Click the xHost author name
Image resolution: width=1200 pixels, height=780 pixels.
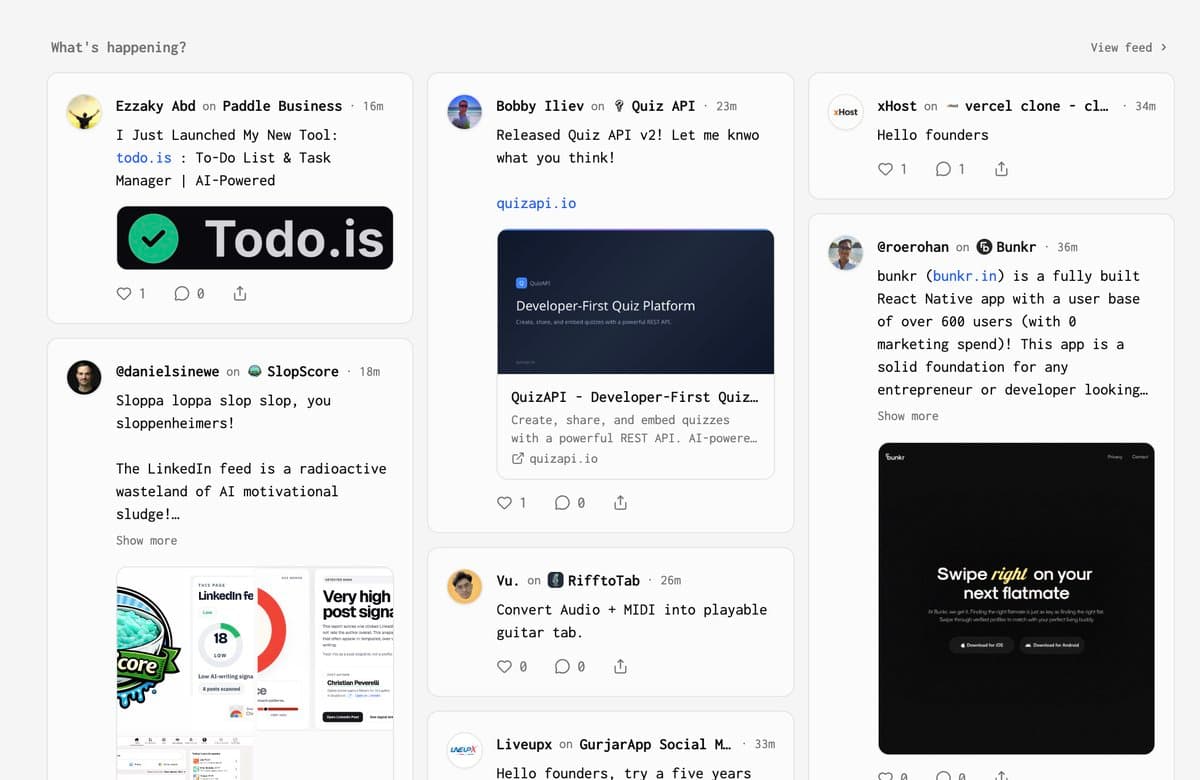(x=897, y=106)
